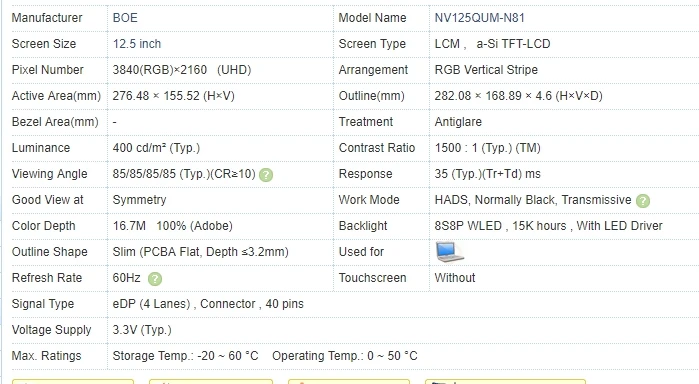
Task: Click the HADS, Normally Black, Transmissive text
Action: pyautogui.click(x=533, y=200)
